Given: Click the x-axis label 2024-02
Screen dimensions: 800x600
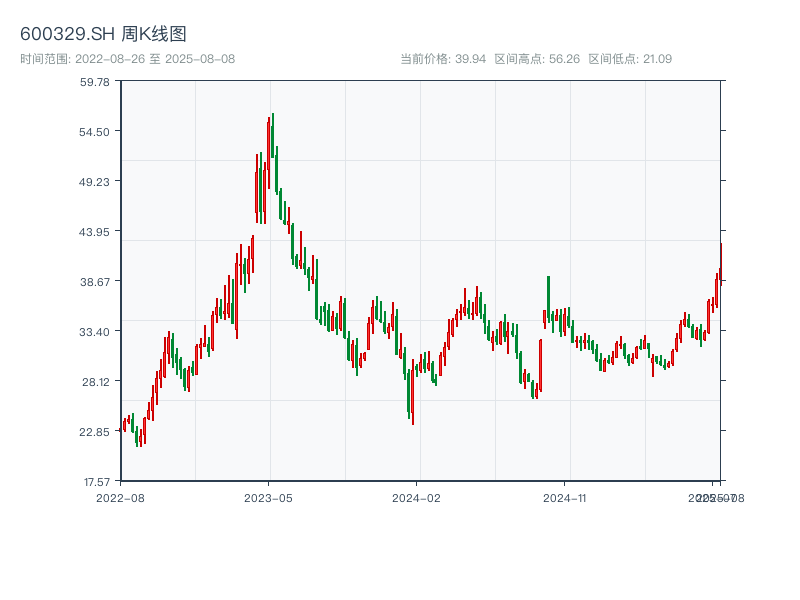Looking at the screenshot, I should click(x=416, y=498).
